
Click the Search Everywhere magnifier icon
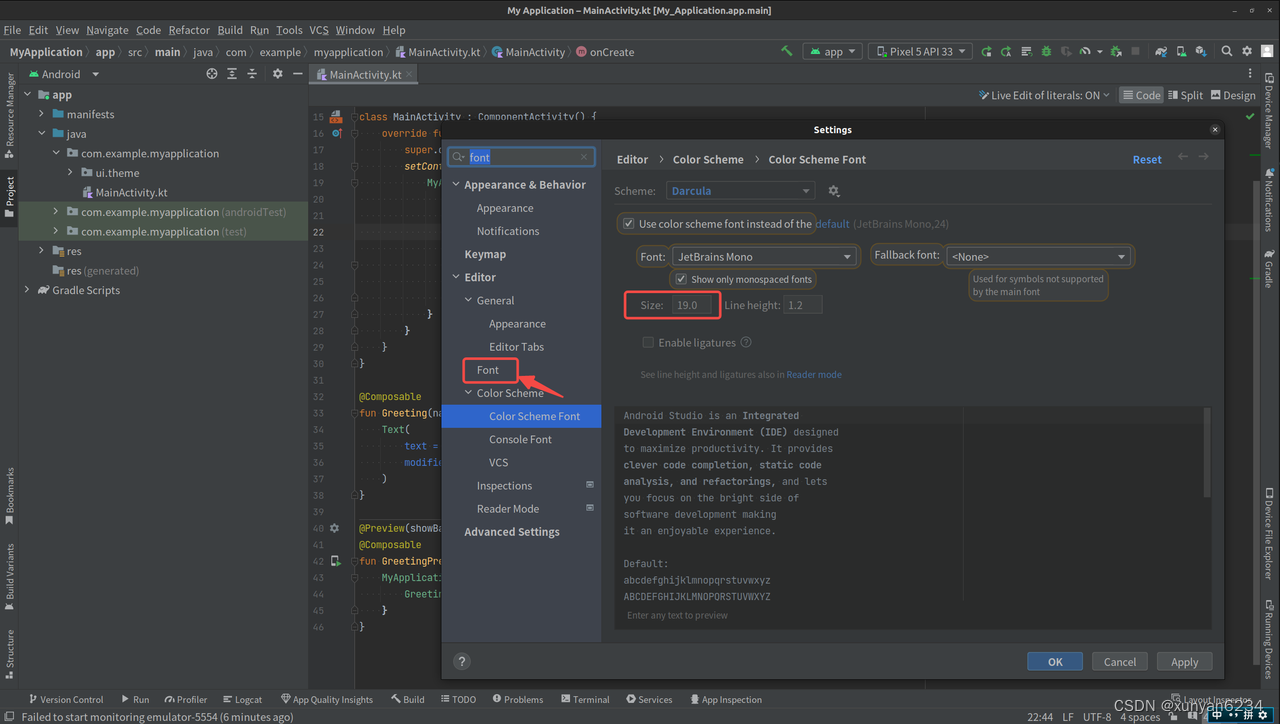(1226, 51)
